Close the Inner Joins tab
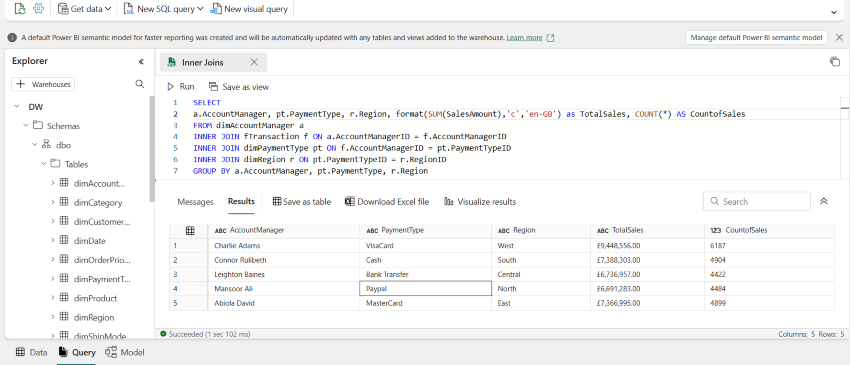 coord(254,62)
